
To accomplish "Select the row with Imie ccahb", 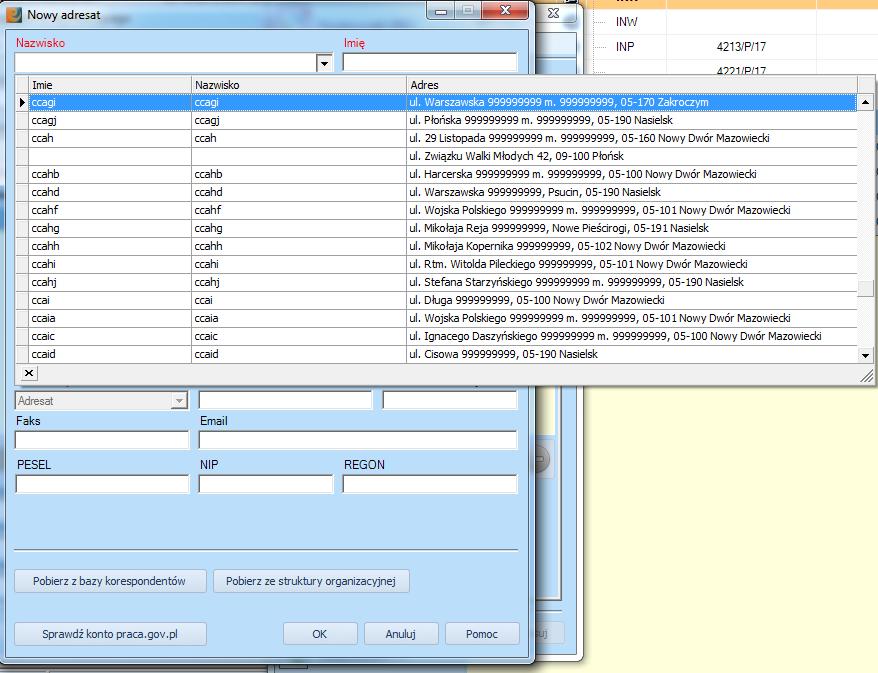I will click(437, 174).
